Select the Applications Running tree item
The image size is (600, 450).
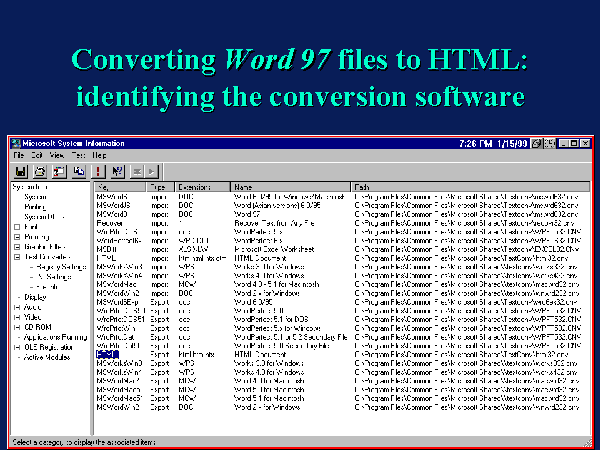55,338
